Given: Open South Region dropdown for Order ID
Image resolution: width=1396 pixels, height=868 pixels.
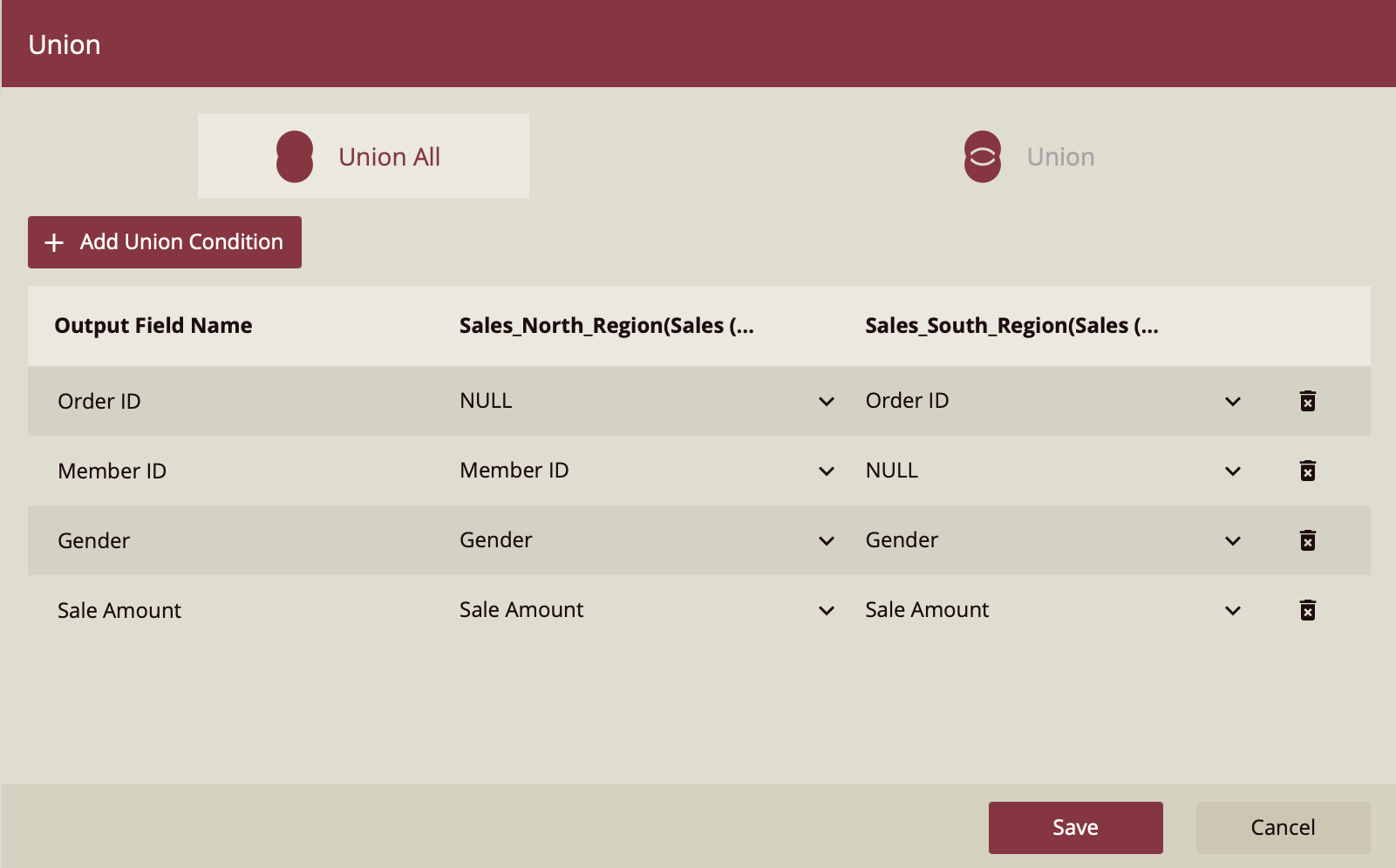Looking at the screenshot, I should [1232, 401].
